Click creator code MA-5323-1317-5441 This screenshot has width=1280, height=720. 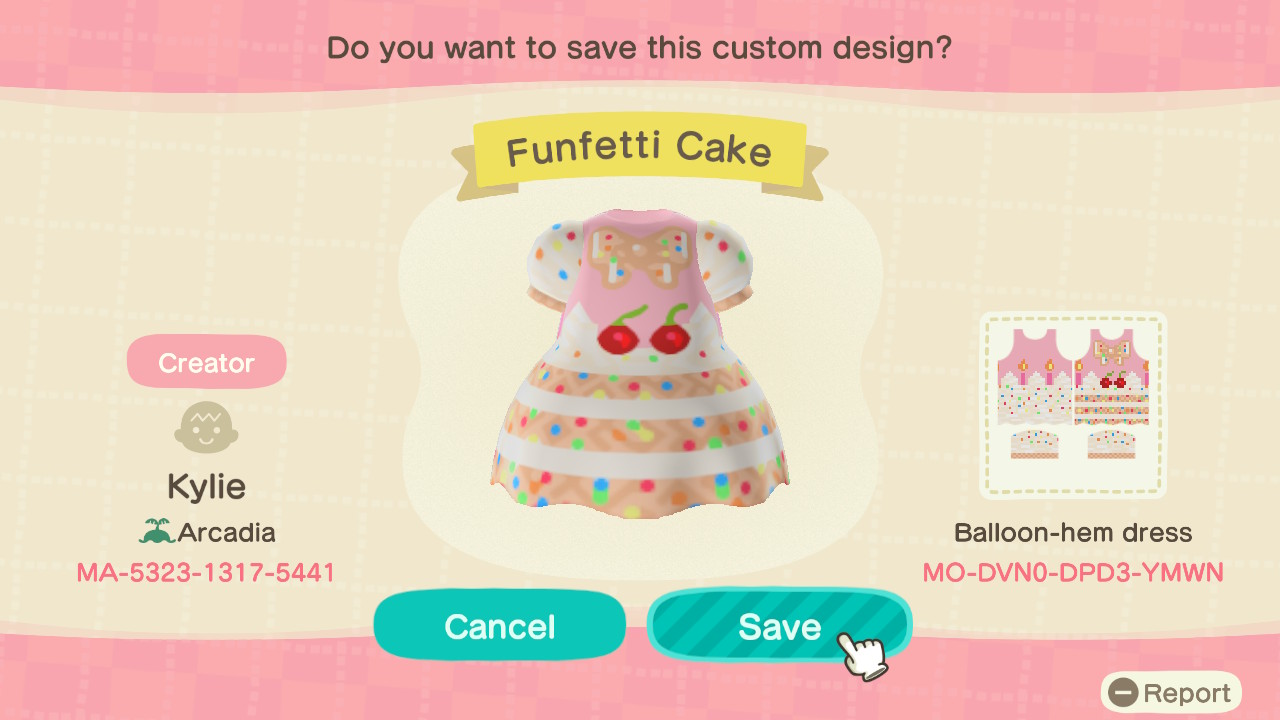(206, 572)
